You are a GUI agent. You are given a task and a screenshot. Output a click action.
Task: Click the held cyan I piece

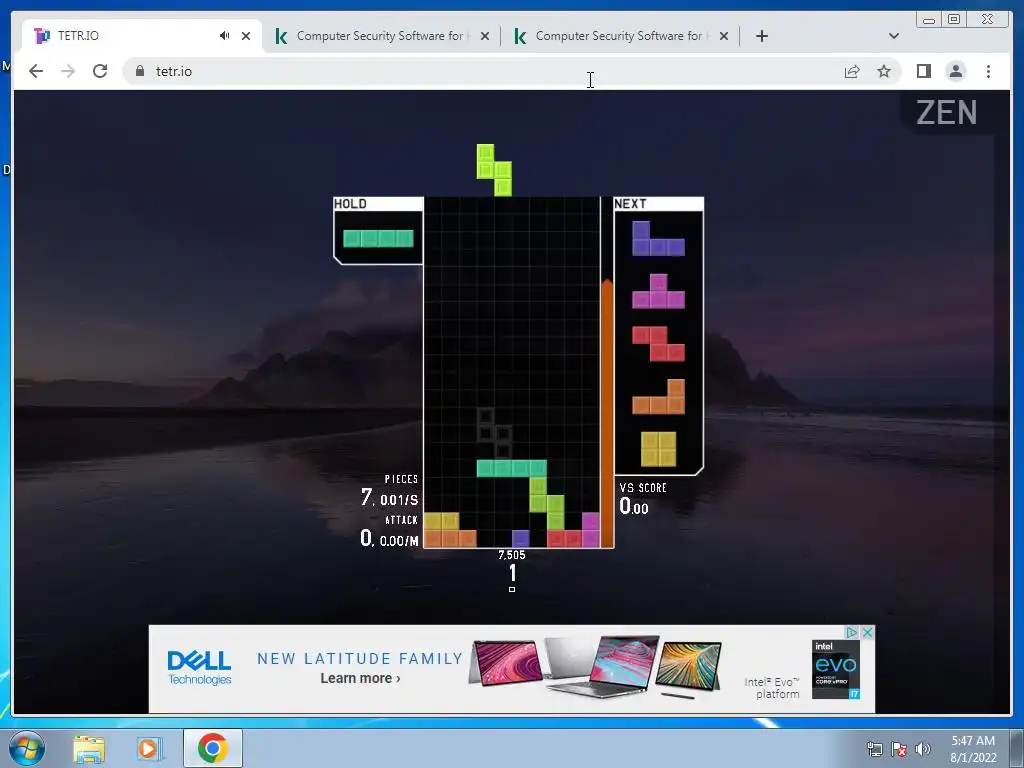point(378,238)
